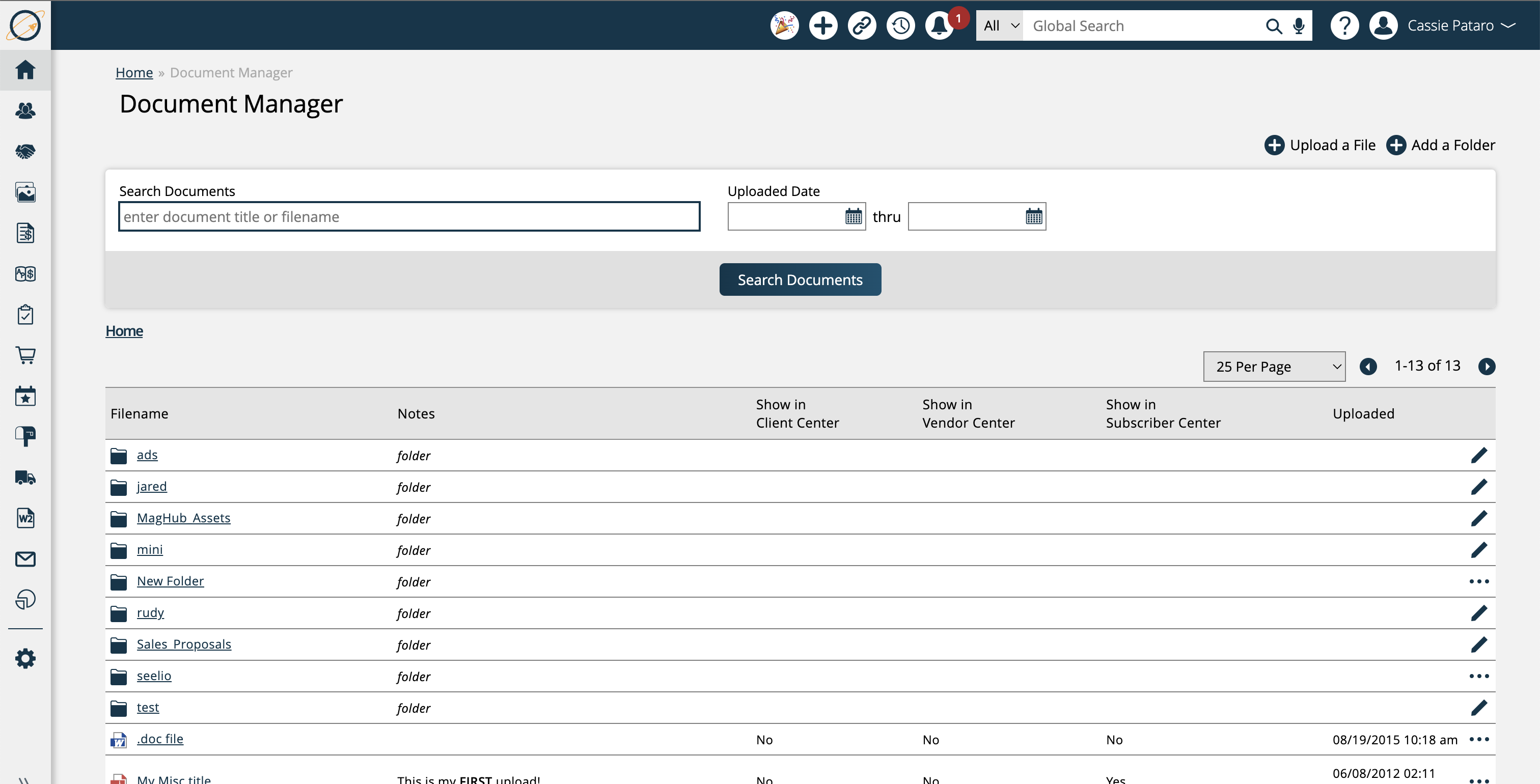This screenshot has height=784, width=1540.
Task: Click the quick add plus icon
Action: click(x=822, y=25)
